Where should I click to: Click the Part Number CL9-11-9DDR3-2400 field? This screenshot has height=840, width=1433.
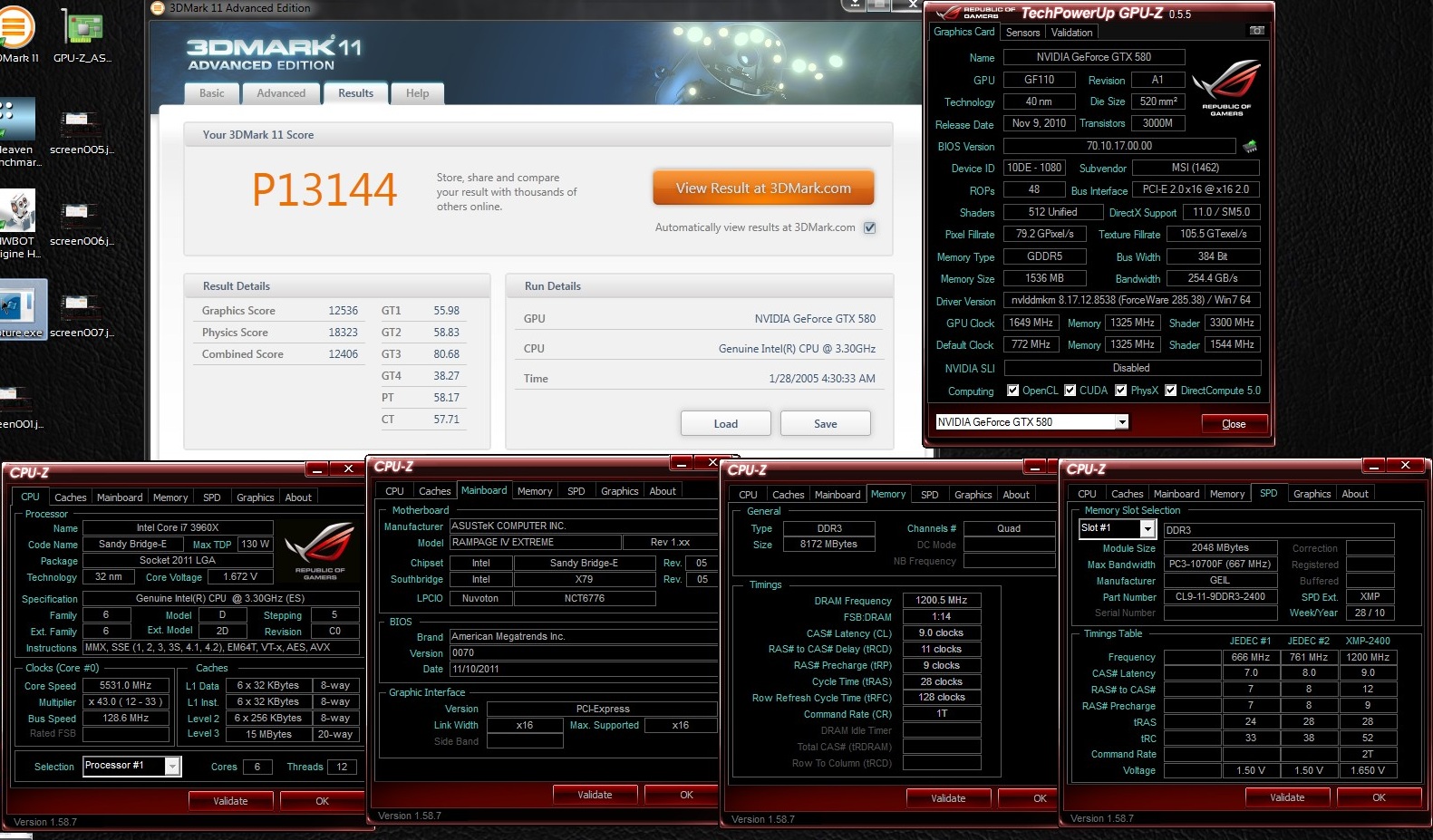(x=1220, y=596)
